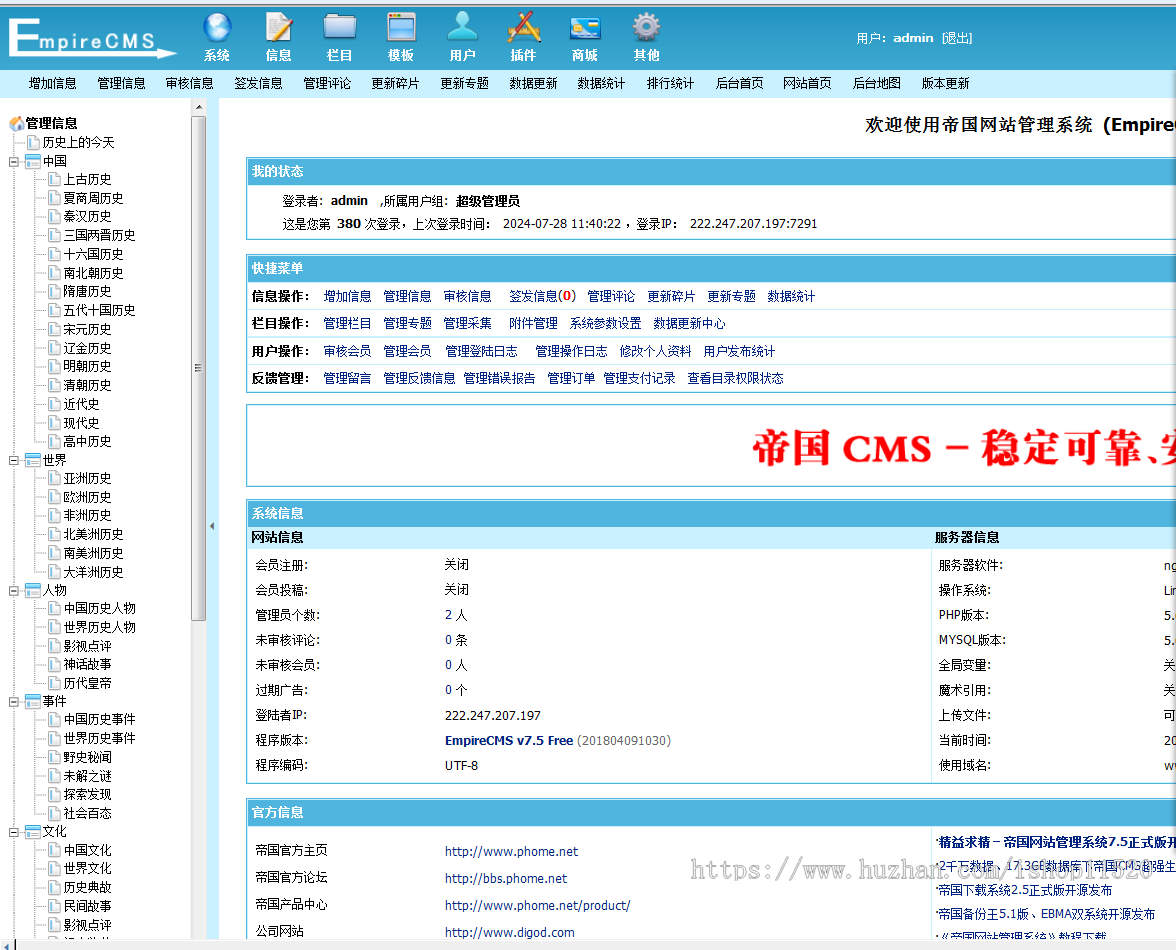This screenshot has width=1176, height=950.
Task: Open 网站首页 in the top menu bar
Action: [x=807, y=83]
